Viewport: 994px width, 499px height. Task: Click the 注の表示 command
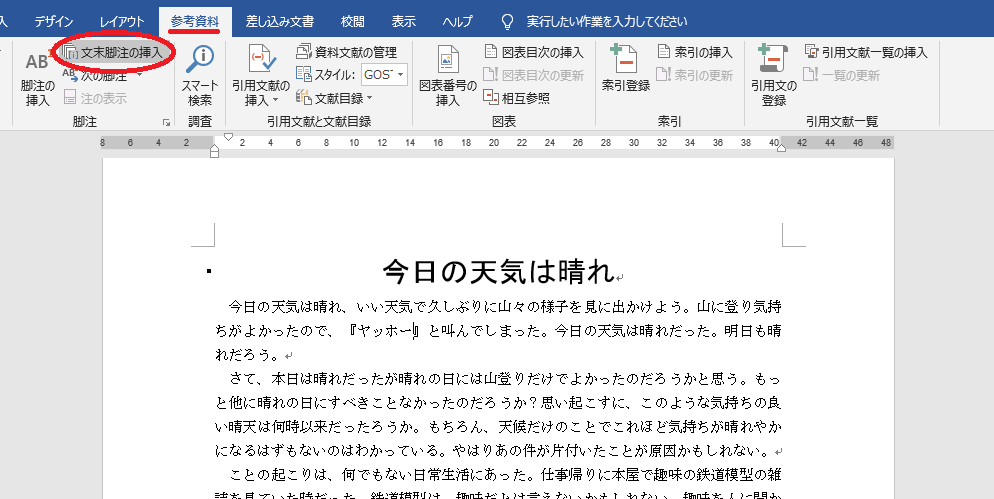[x=95, y=98]
